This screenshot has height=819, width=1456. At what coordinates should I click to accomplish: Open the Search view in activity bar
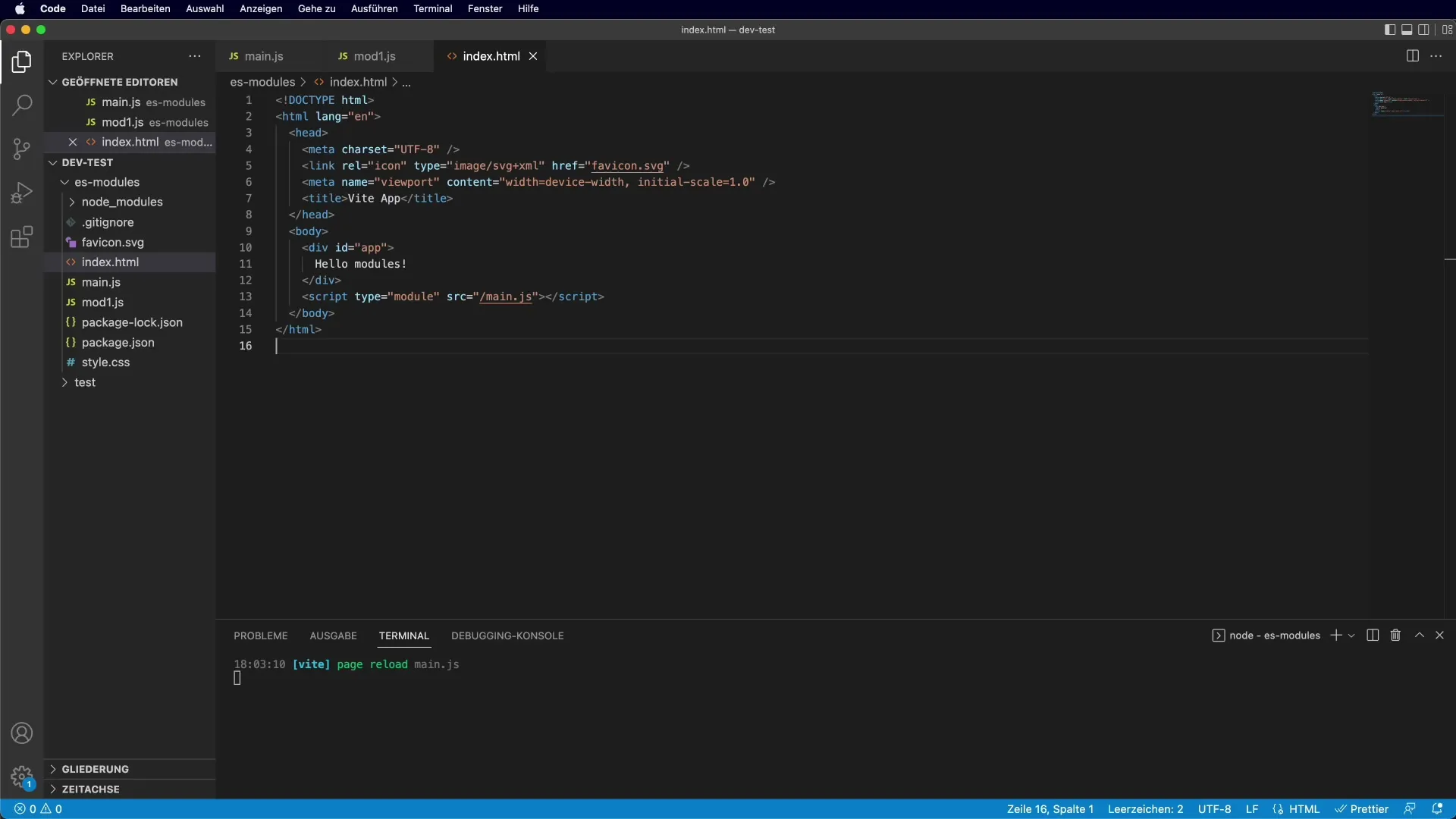pyautogui.click(x=22, y=105)
